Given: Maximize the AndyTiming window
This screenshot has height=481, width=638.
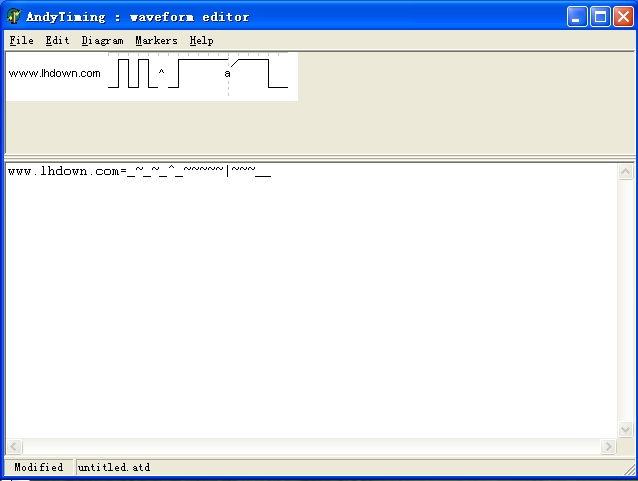Looking at the screenshot, I should pos(600,17).
